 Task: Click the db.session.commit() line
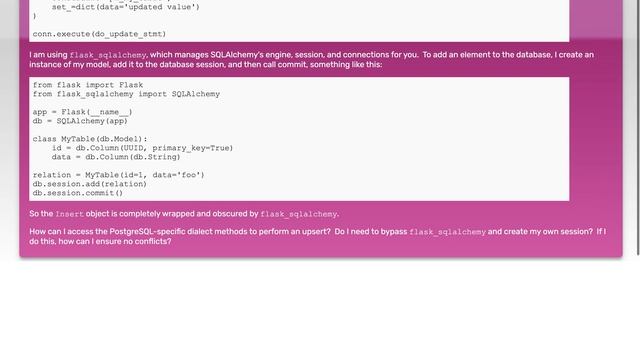click(x=78, y=193)
